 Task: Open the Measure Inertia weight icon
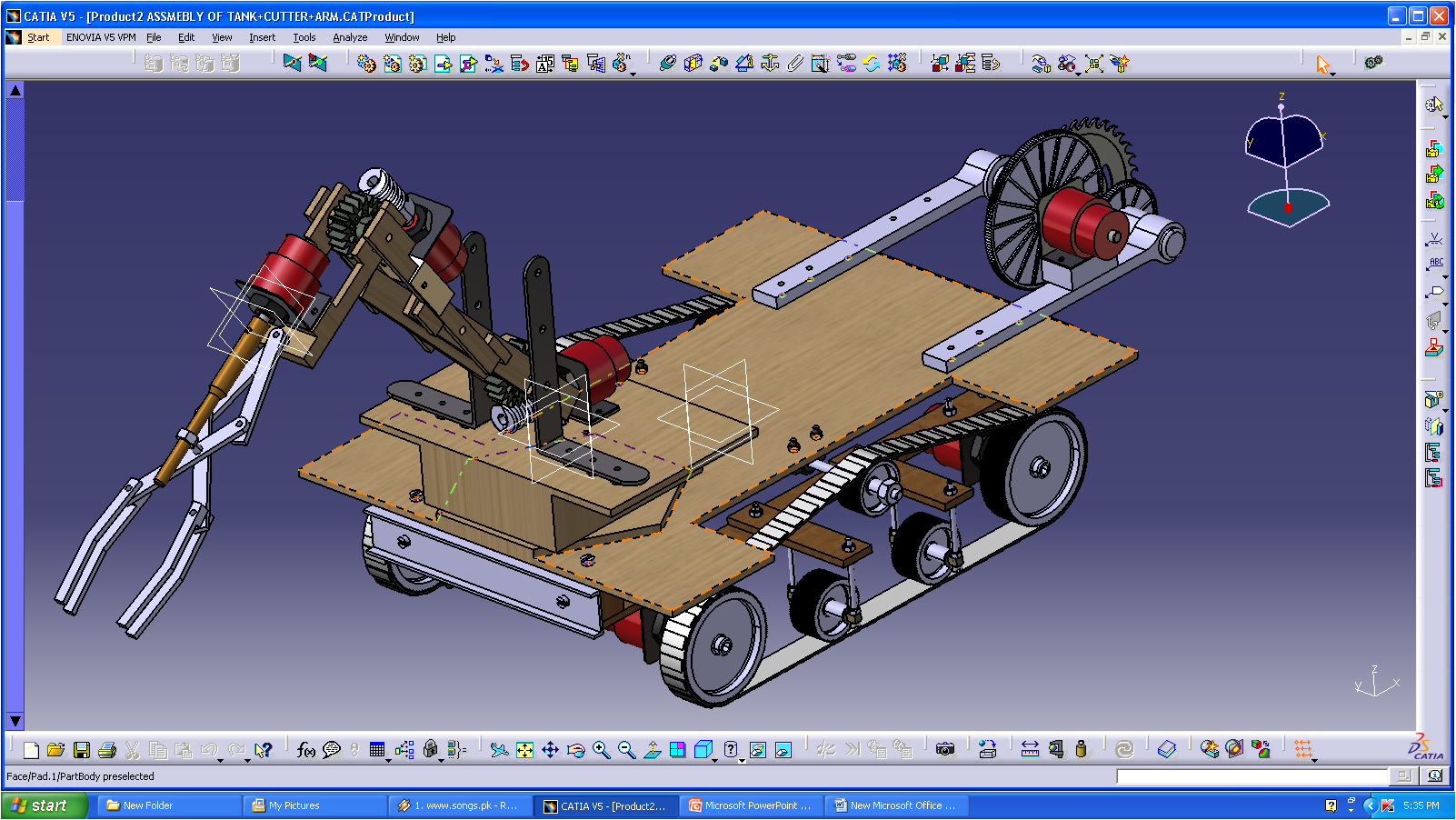coord(1081,750)
